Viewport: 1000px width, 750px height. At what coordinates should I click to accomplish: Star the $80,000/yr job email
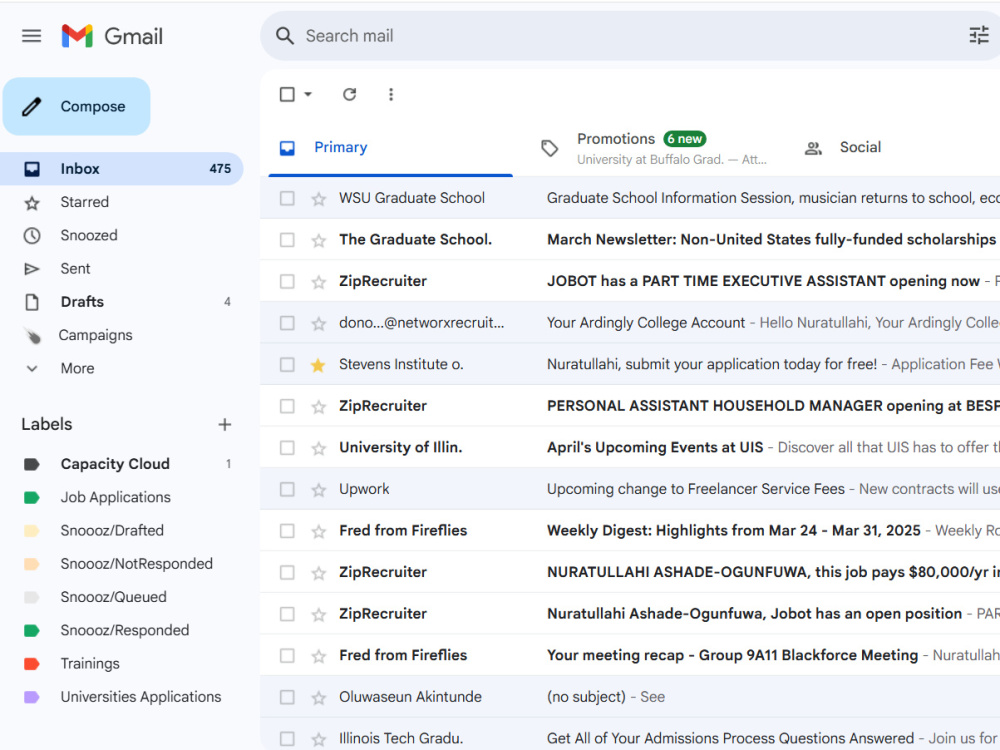click(318, 573)
